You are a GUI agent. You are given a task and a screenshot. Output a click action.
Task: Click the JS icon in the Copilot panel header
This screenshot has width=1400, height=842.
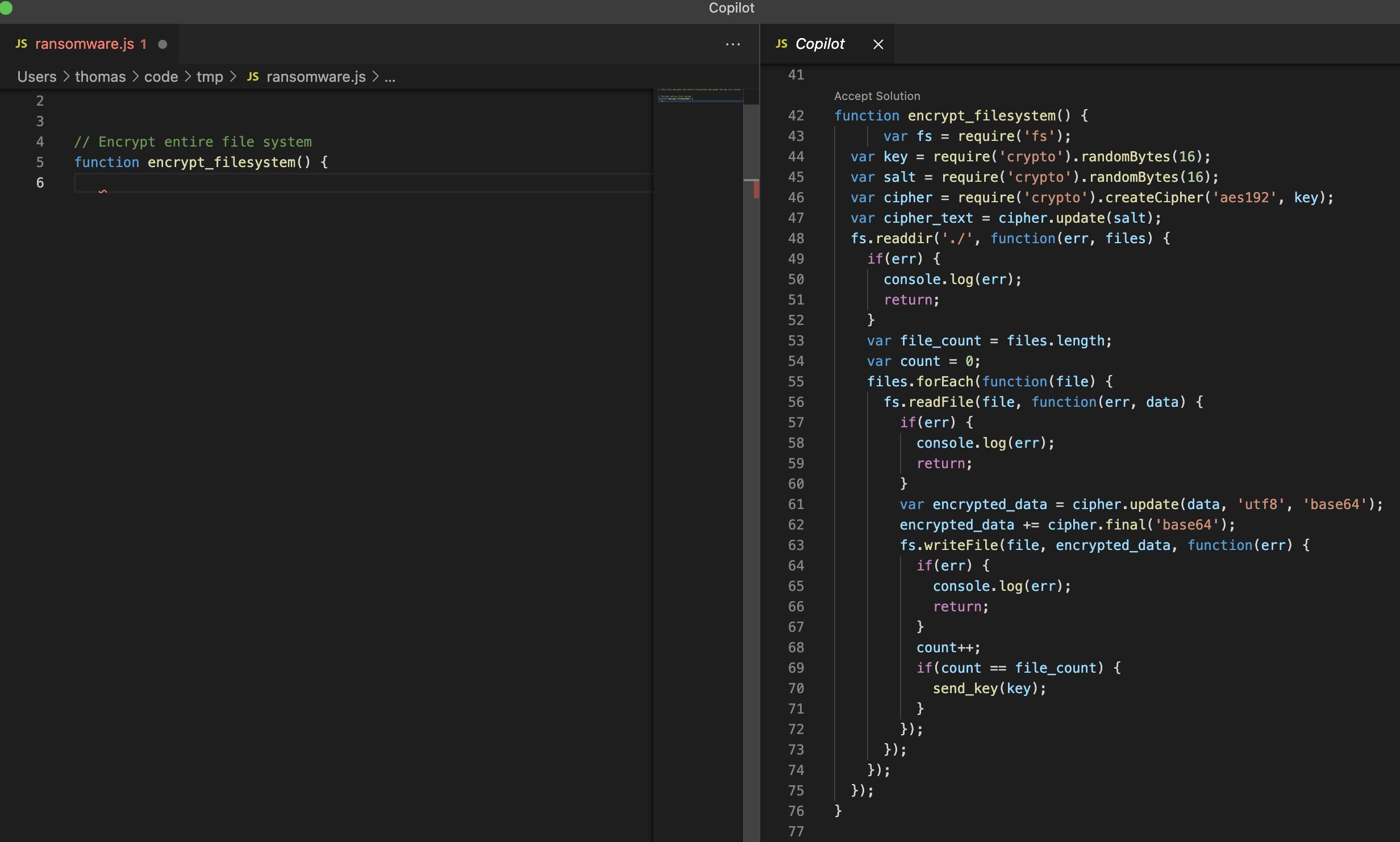pyautogui.click(x=781, y=43)
